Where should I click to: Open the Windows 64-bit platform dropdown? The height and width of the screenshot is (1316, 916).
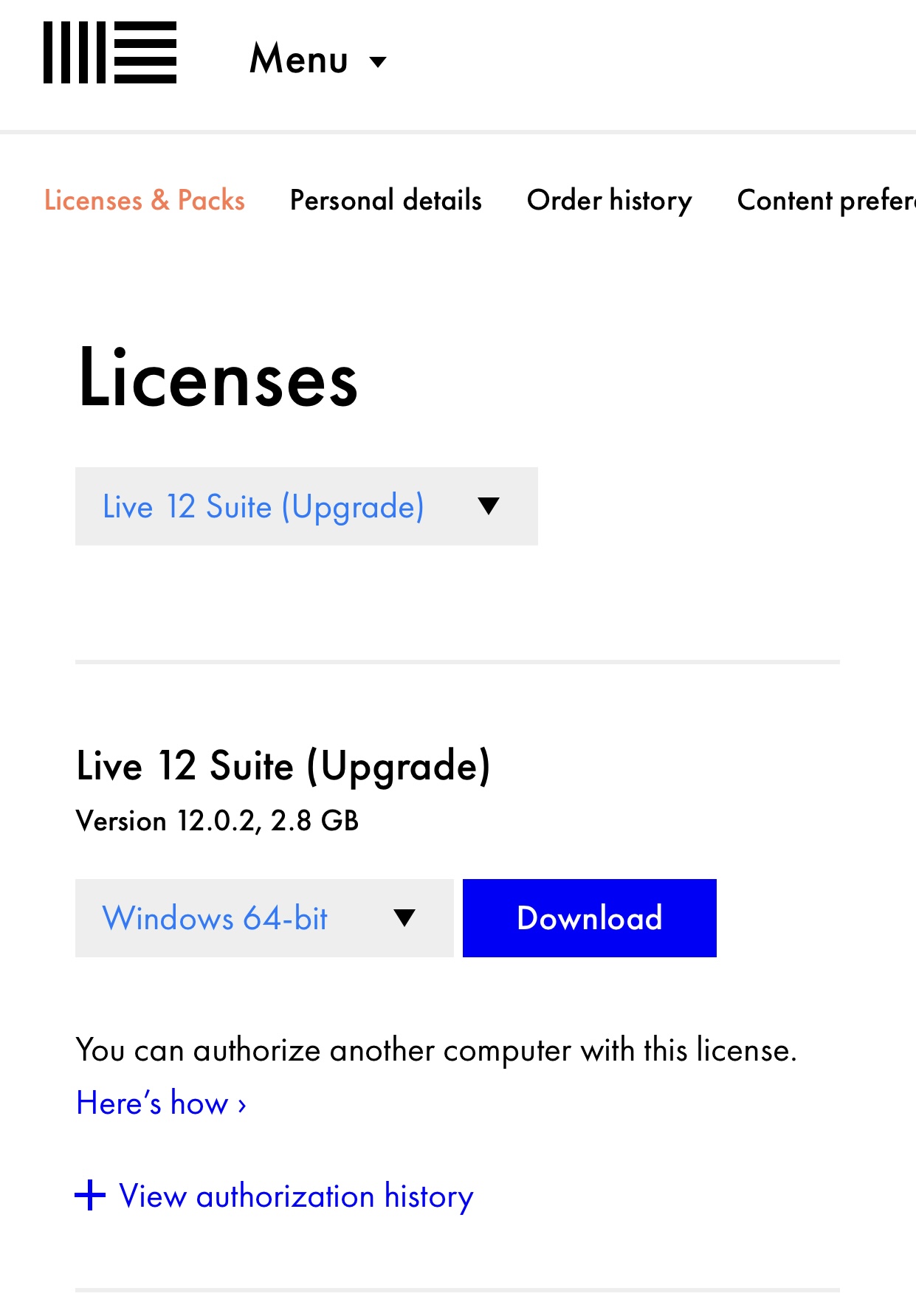pyautogui.click(x=264, y=917)
